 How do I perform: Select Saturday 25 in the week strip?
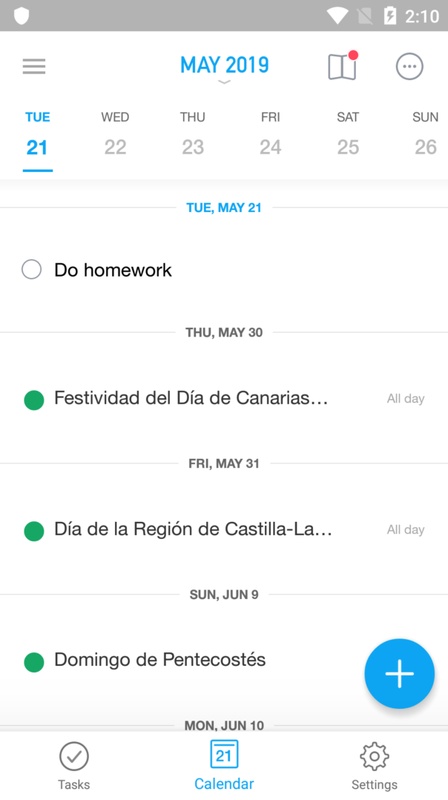[x=348, y=134]
